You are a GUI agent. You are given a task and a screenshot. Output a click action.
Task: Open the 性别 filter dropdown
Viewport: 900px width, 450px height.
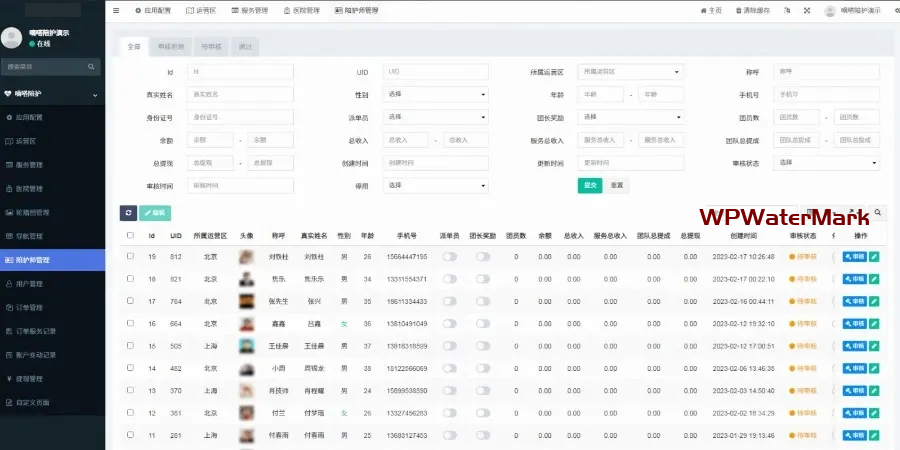[435, 95]
